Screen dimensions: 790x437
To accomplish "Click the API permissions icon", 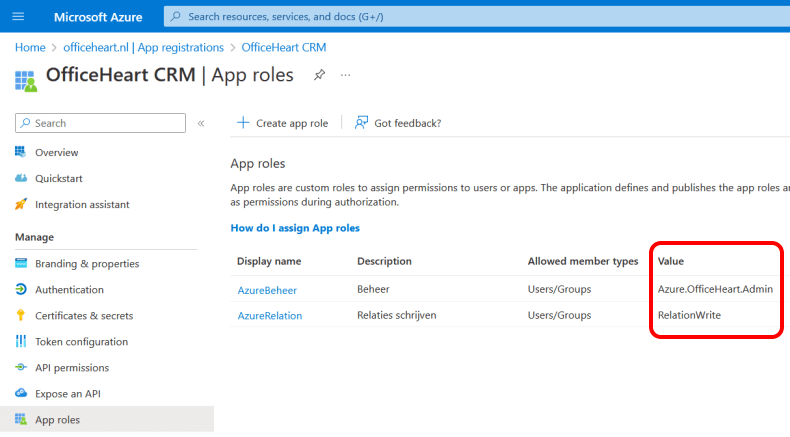I will pyautogui.click(x=21, y=367).
